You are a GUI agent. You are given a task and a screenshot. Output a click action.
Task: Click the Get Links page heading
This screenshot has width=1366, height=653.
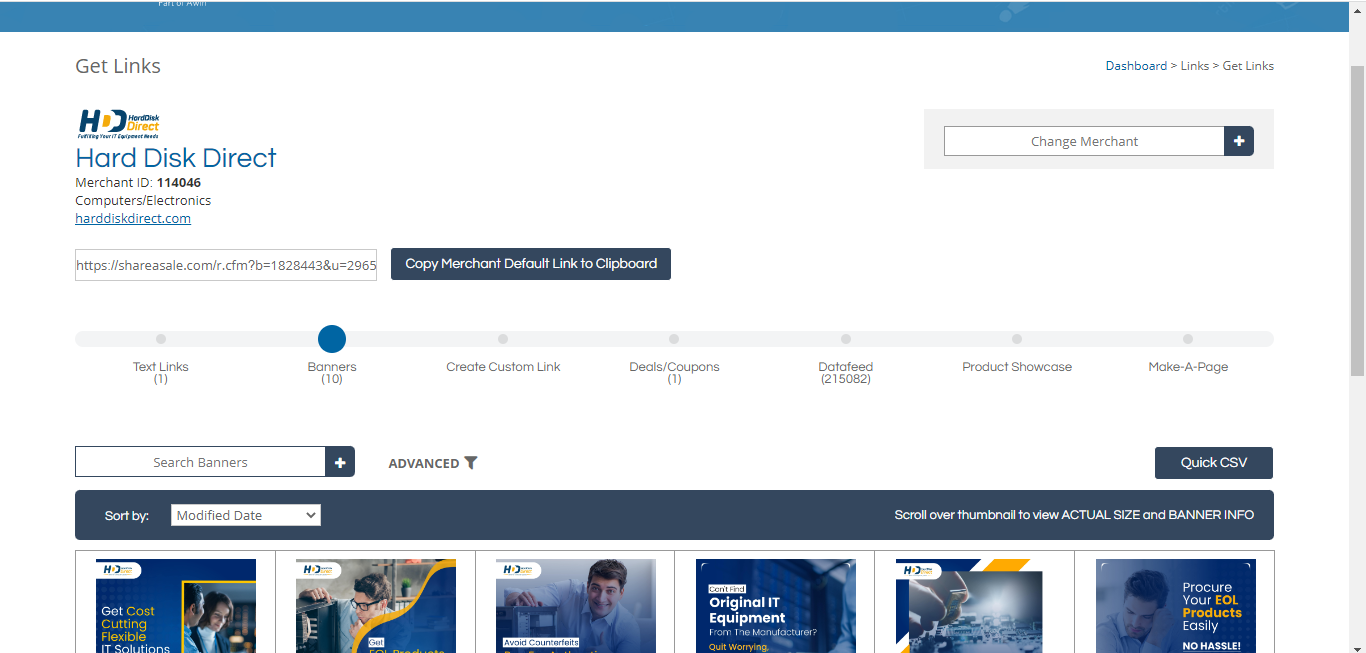(118, 66)
